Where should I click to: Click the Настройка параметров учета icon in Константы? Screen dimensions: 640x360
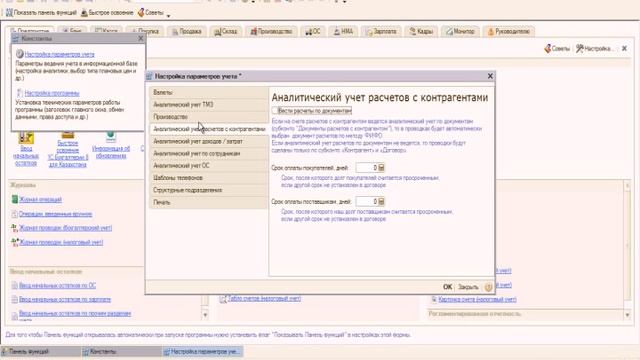tap(19, 54)
